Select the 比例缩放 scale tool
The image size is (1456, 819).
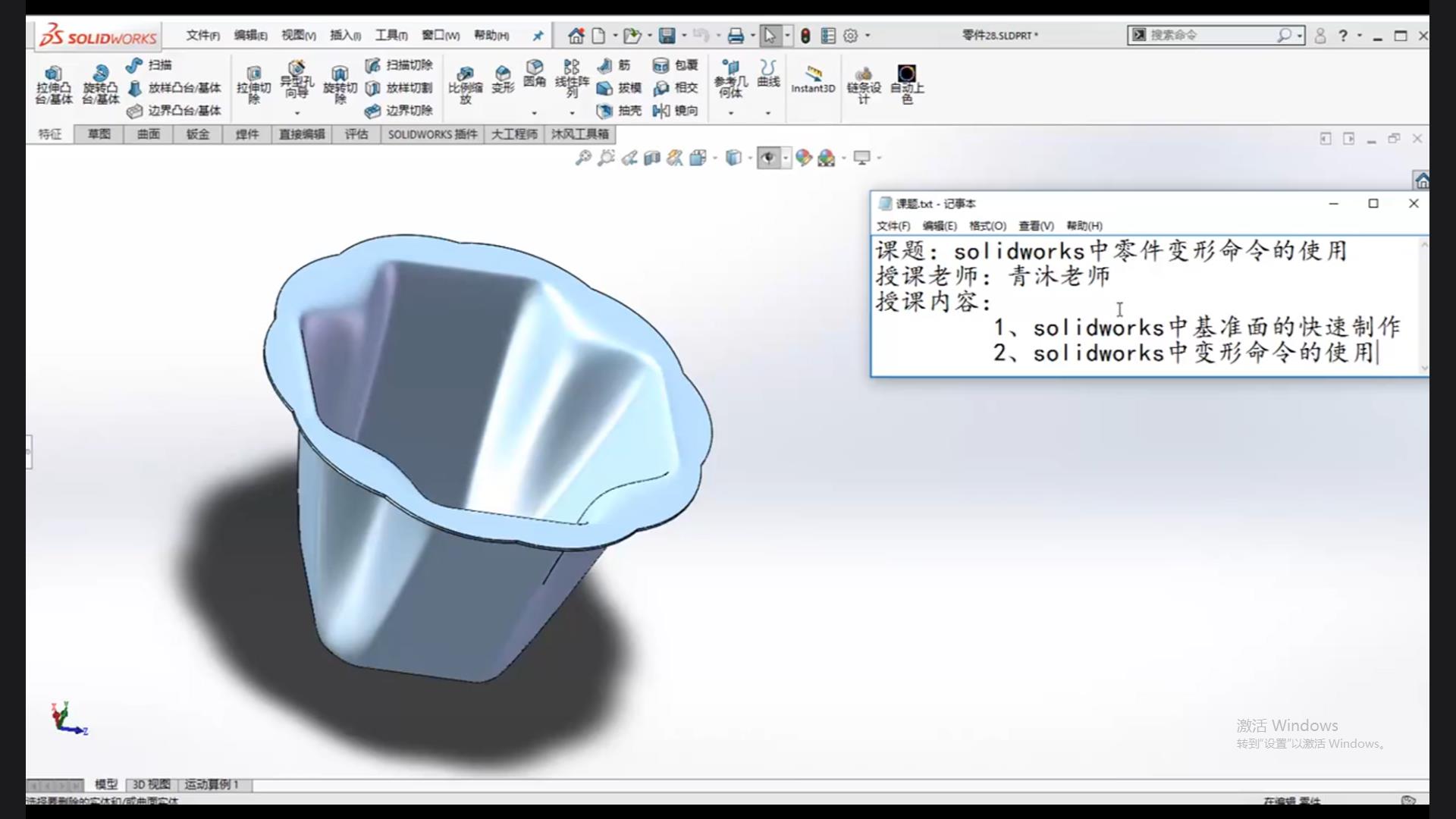pyautogui.click(x=465, y=84)
